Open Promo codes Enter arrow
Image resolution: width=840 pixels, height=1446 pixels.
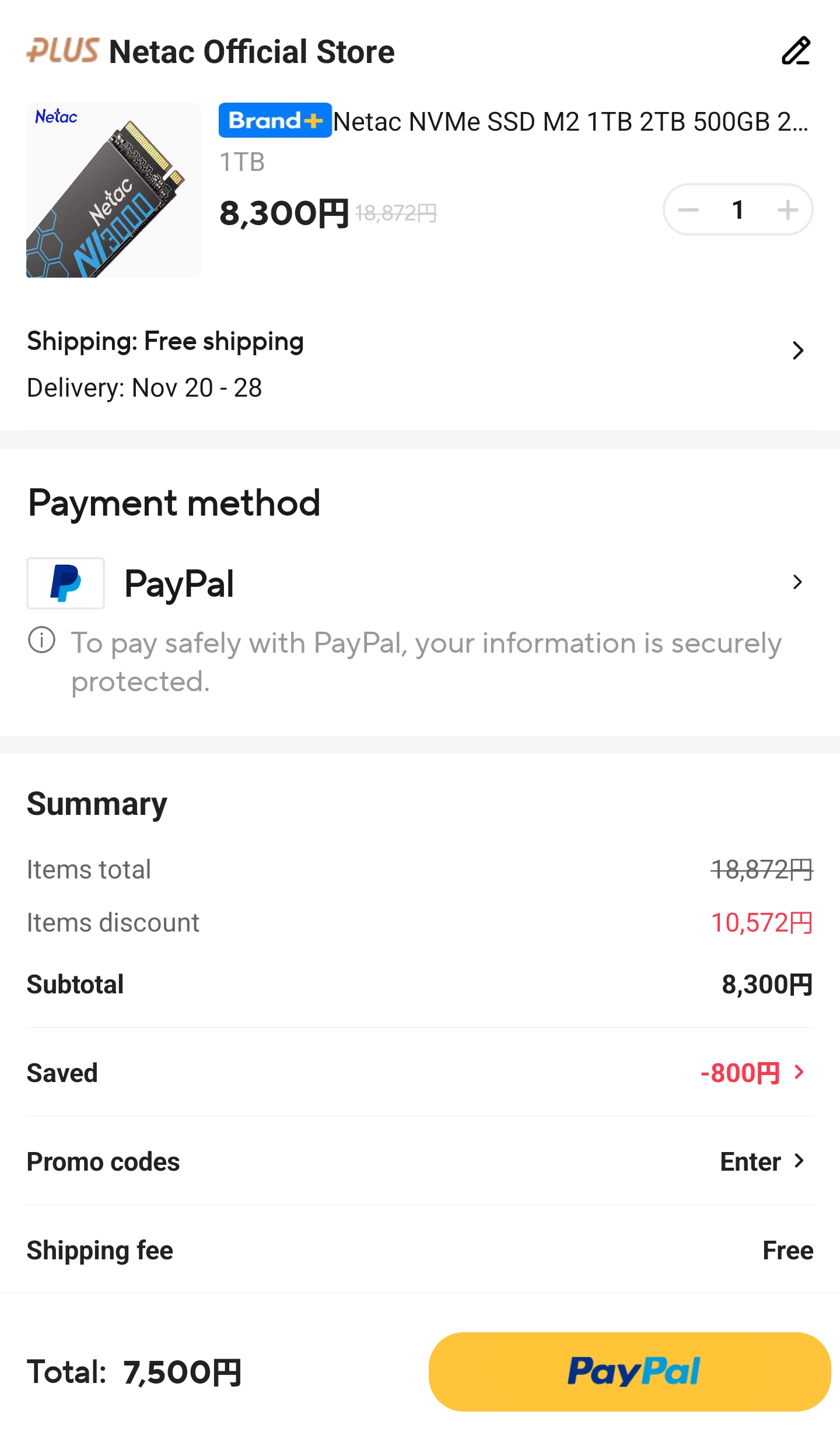[800, 1161]
